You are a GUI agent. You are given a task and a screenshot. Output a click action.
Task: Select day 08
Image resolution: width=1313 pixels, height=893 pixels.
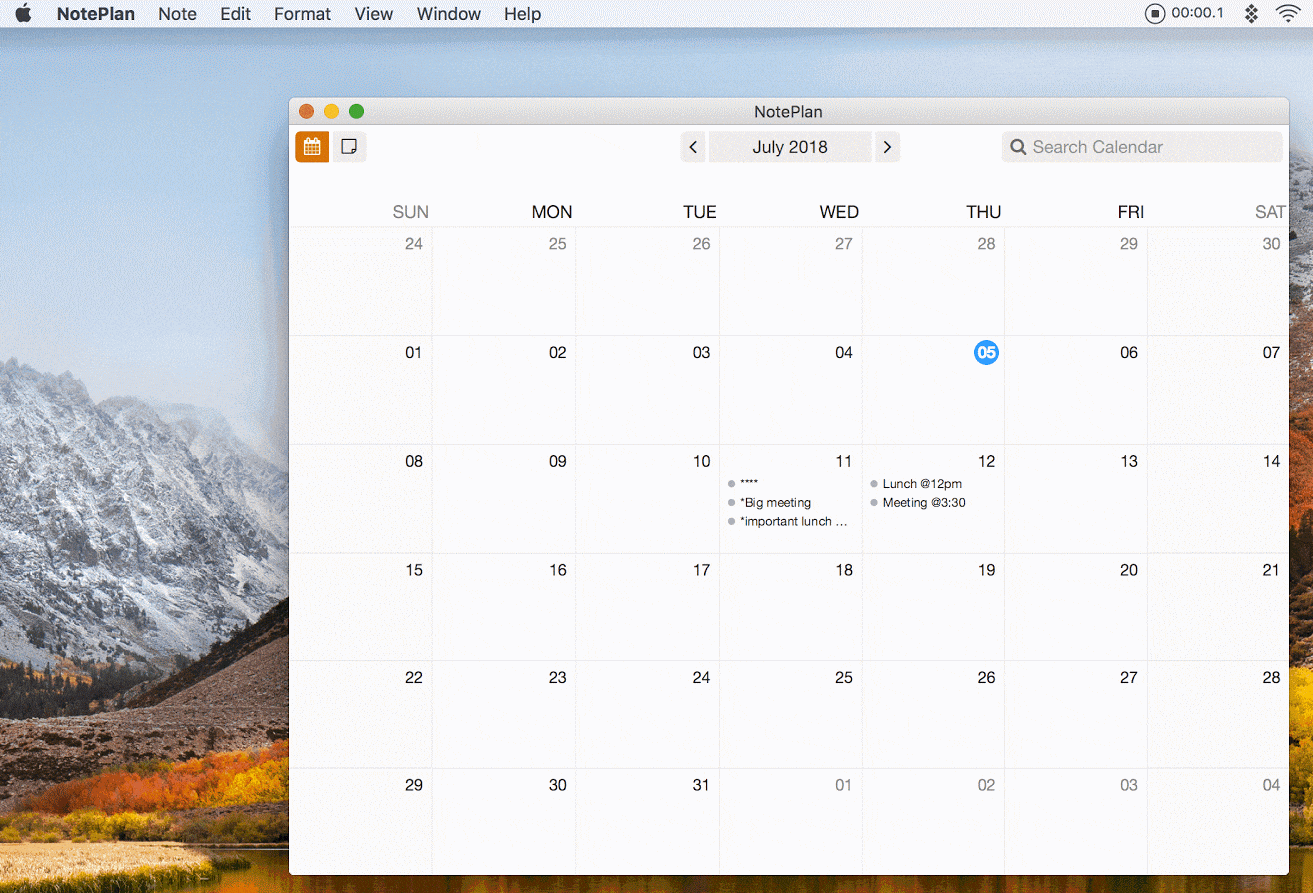pos(414,461)
